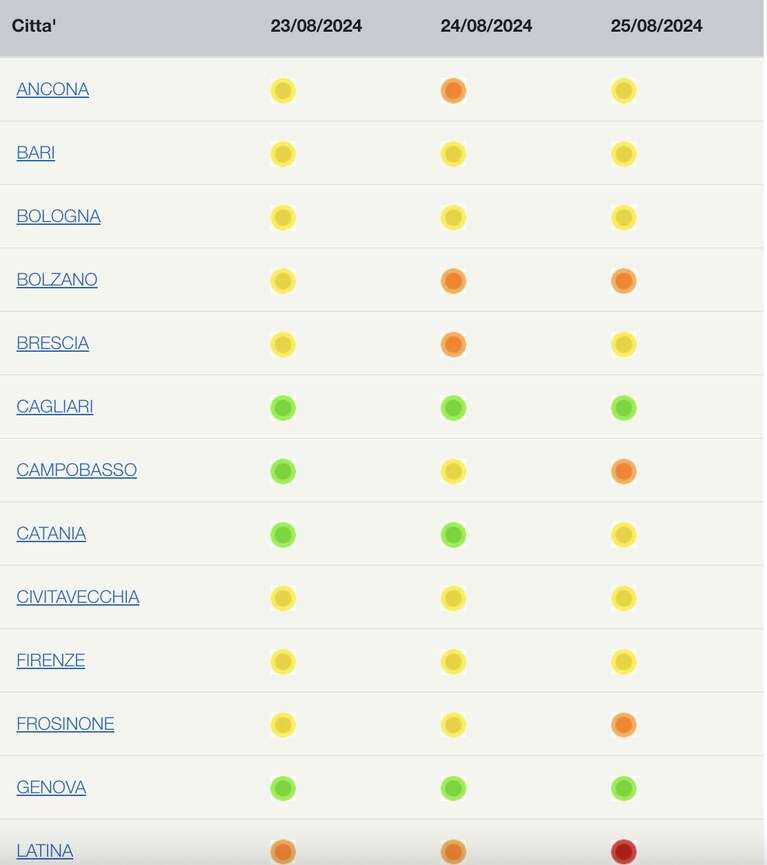Click Latina's red alert dot for 25/08/2024
Viewport: 767px width, 865px height.
pos(624,852)
